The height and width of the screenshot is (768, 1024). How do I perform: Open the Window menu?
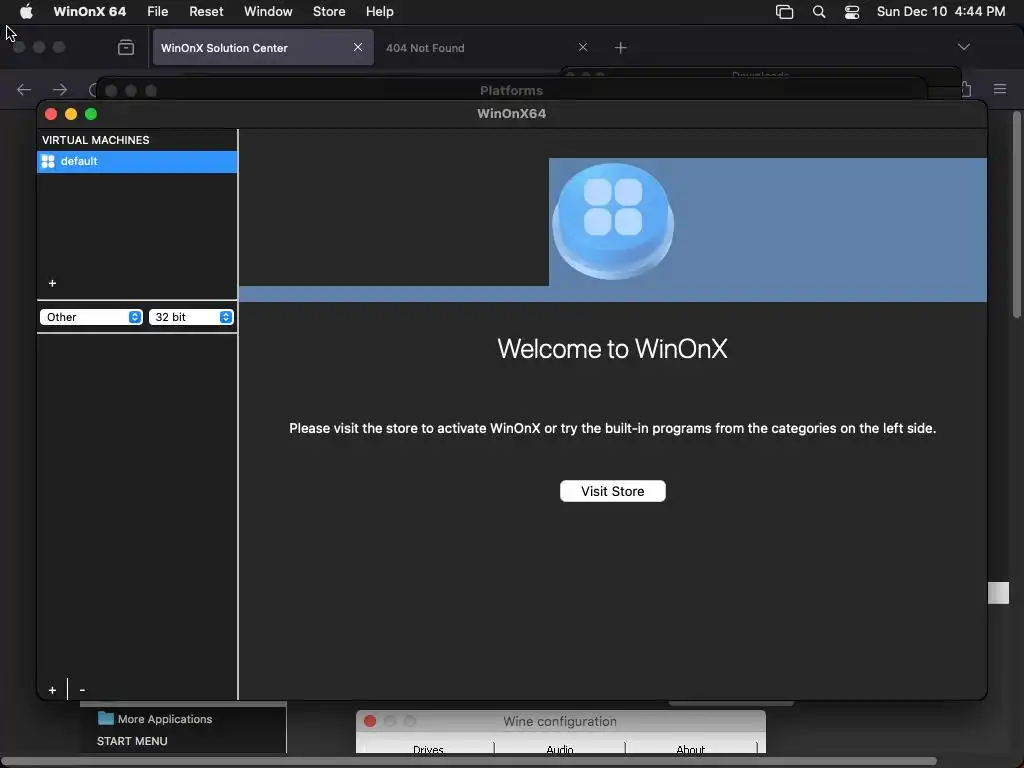268,12
